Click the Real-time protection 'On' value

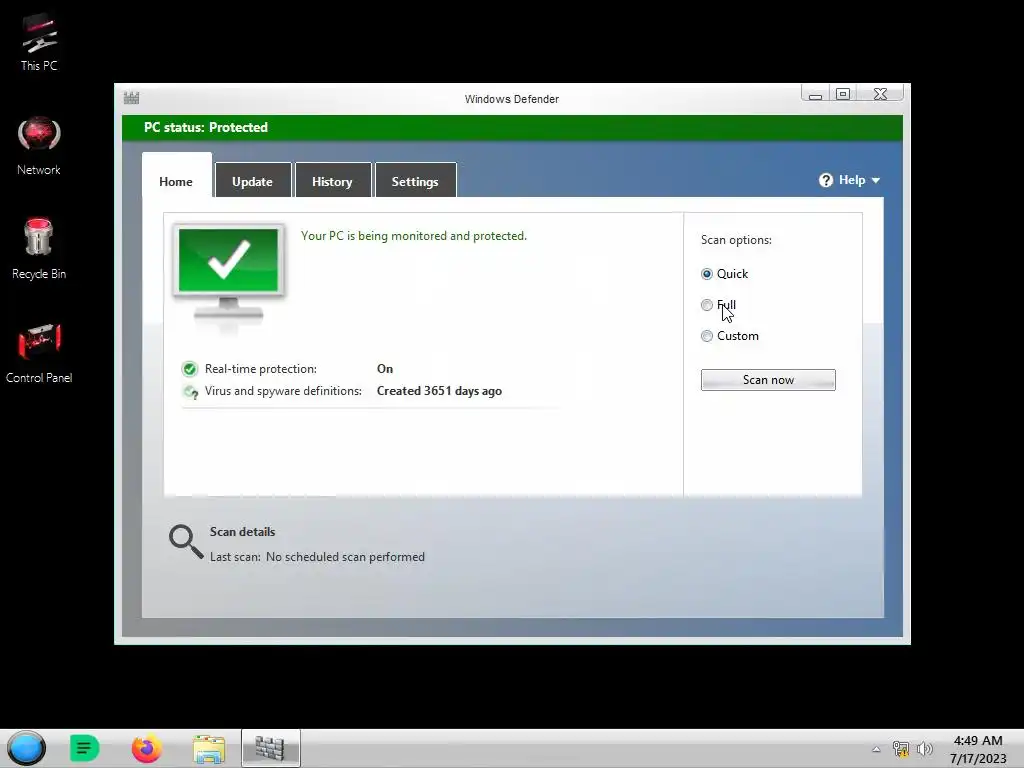(x=385, y=369)
